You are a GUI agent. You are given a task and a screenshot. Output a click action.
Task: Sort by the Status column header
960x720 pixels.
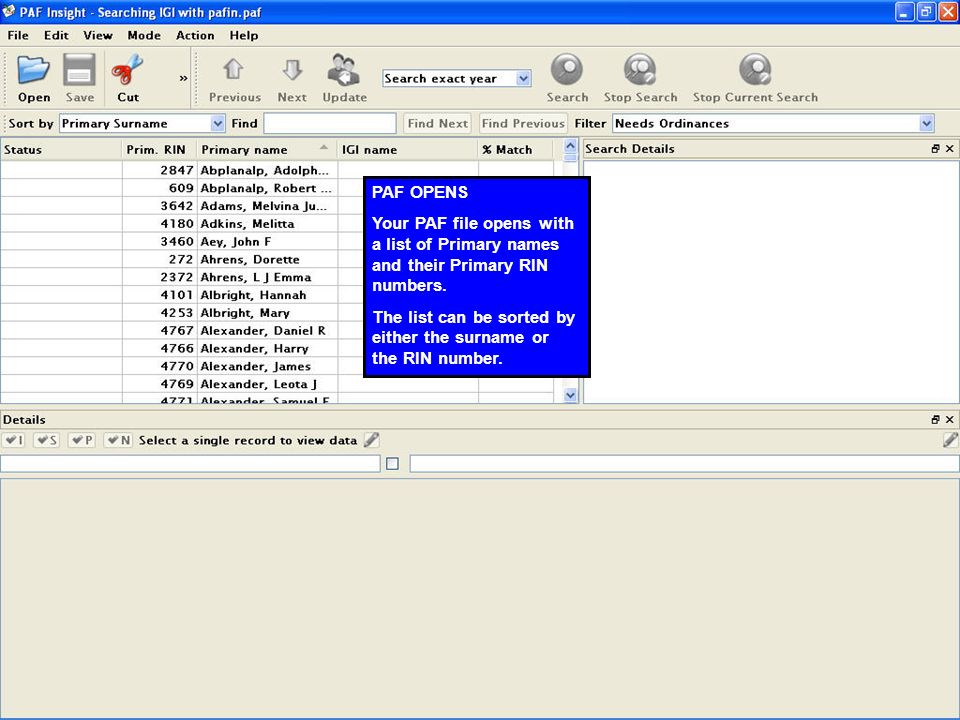click(x=61, y=150)
